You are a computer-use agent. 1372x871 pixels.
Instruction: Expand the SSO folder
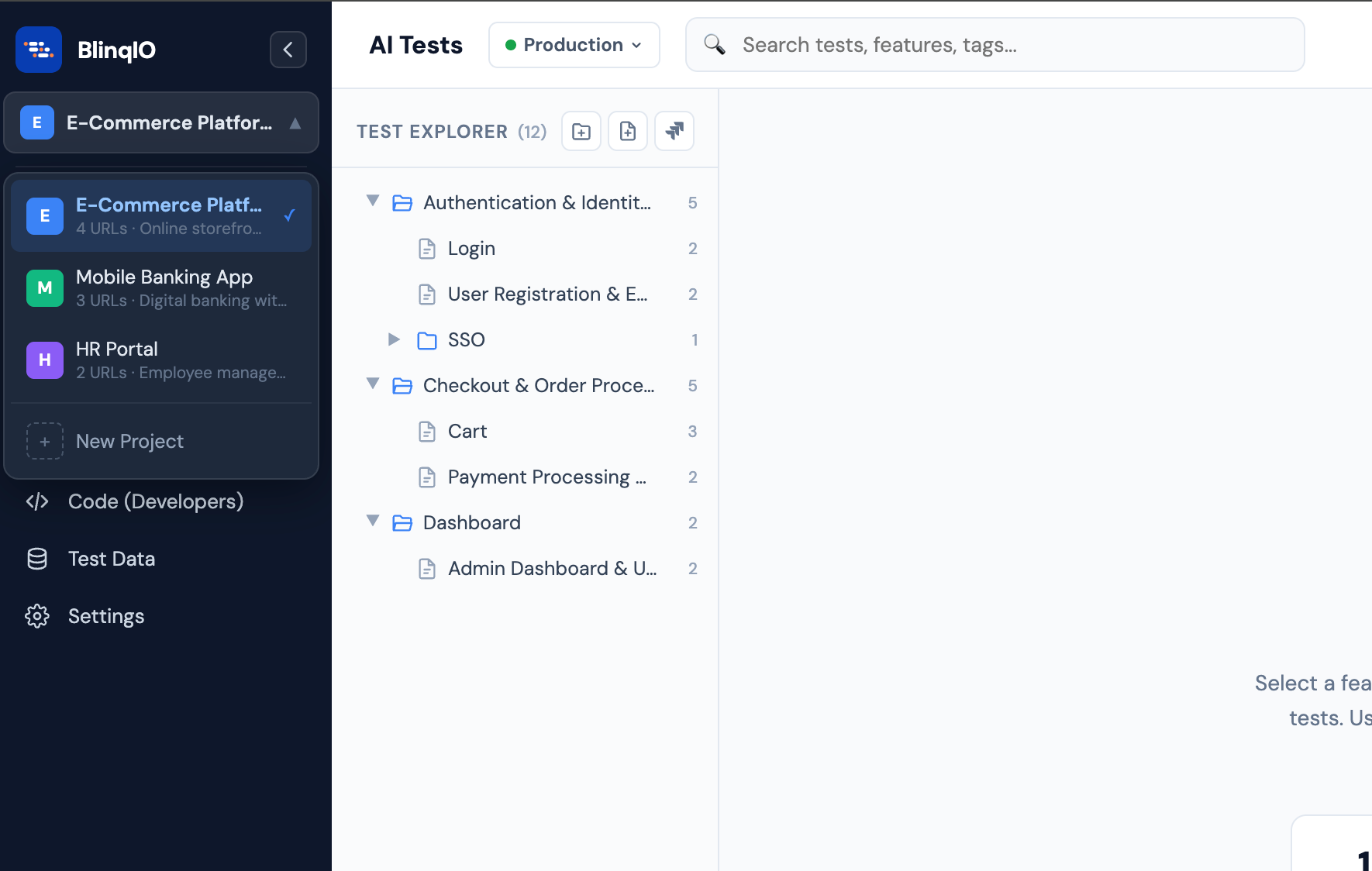click(394, 339)
